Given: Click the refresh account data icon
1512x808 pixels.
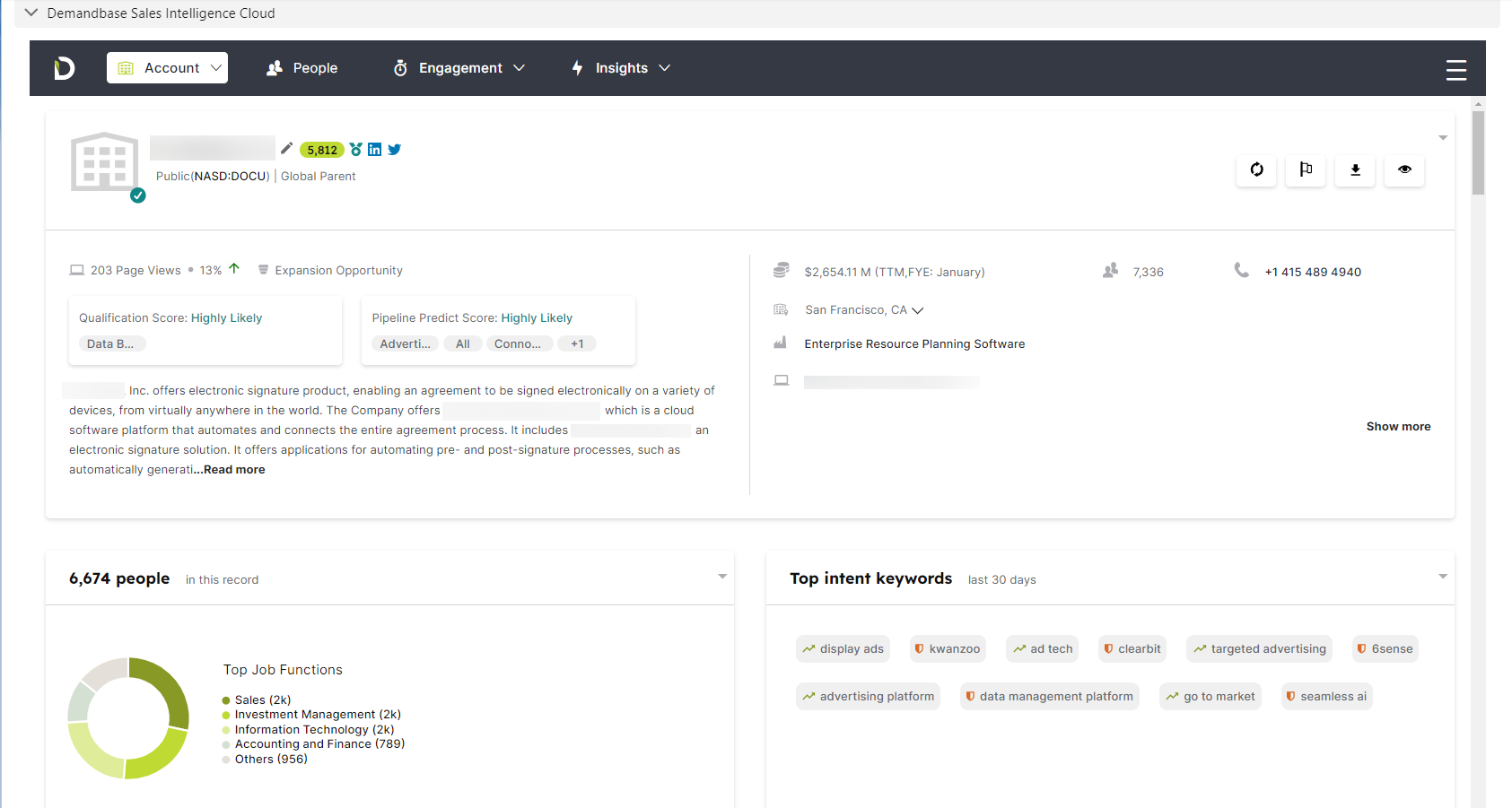Looking at the screenshot, I should 1256,170.
